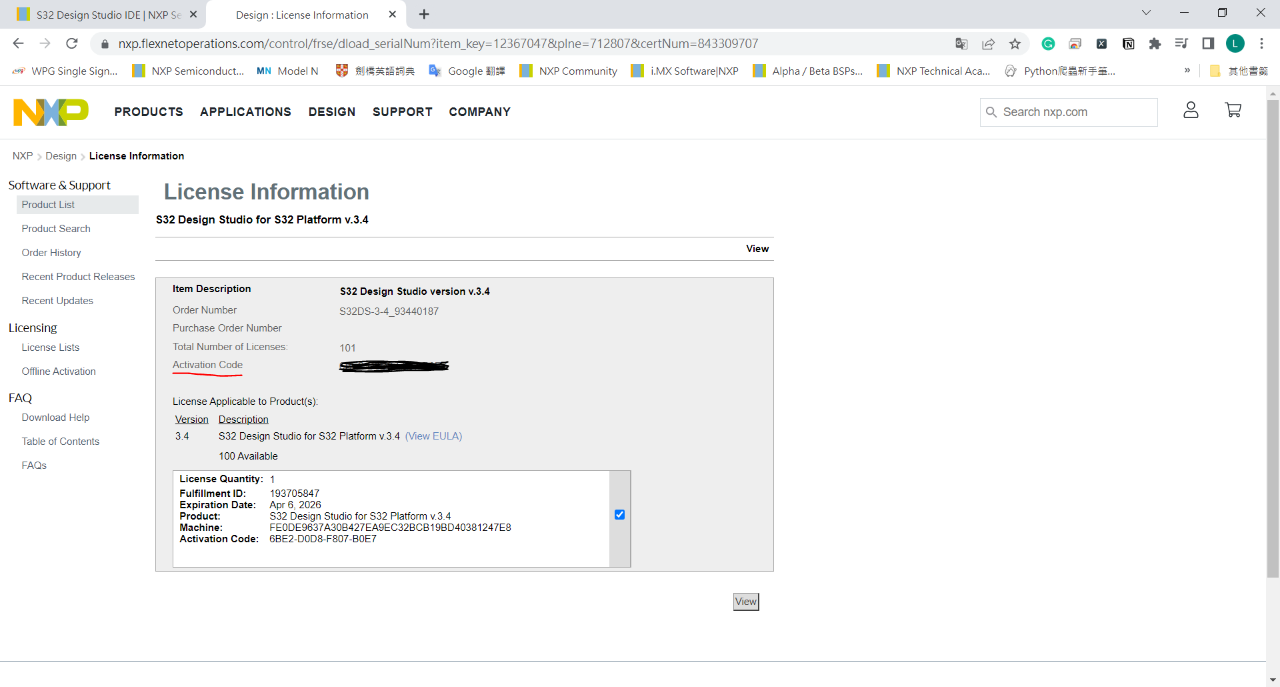Viewport: 1280px width, 687px height.
Task: Expand the tab search chevron
Action: click(1146, 13)
